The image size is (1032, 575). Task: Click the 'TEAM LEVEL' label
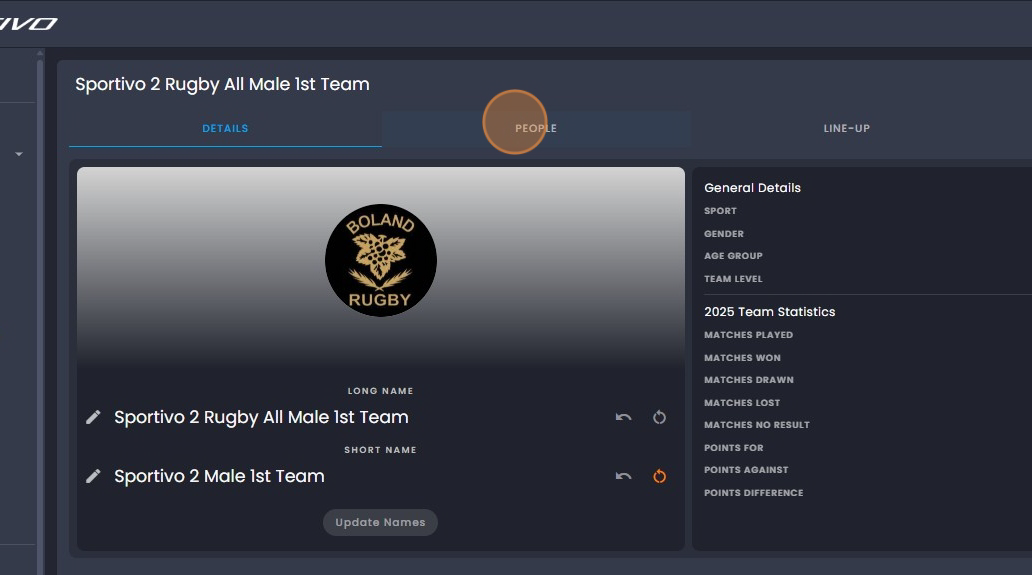(x=733, y=279)
